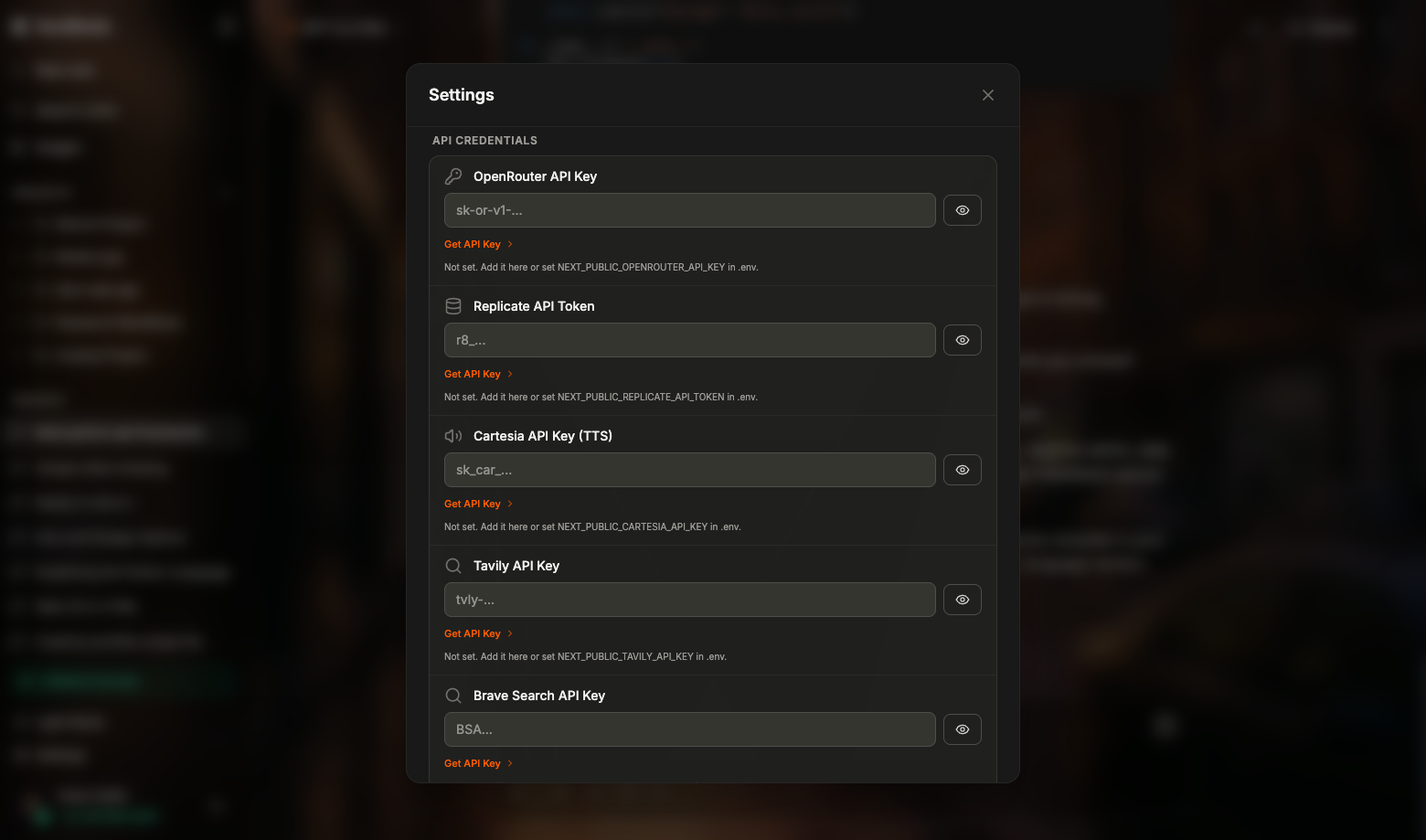Click the key icon beside OpenRouter API Key

[x=453, y=176]
